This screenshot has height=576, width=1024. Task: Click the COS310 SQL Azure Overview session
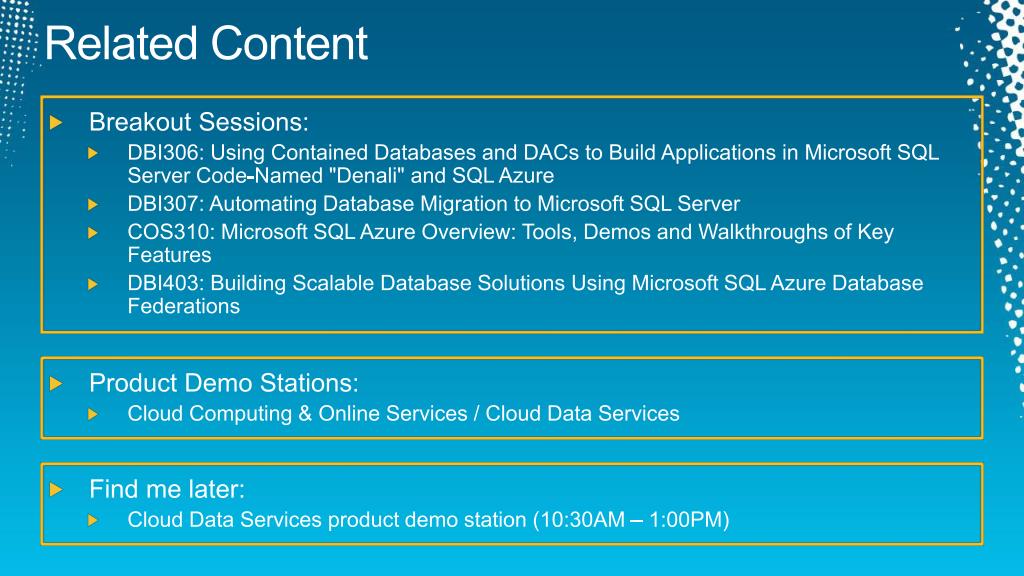pyautogui.click(x=511, y=243)
